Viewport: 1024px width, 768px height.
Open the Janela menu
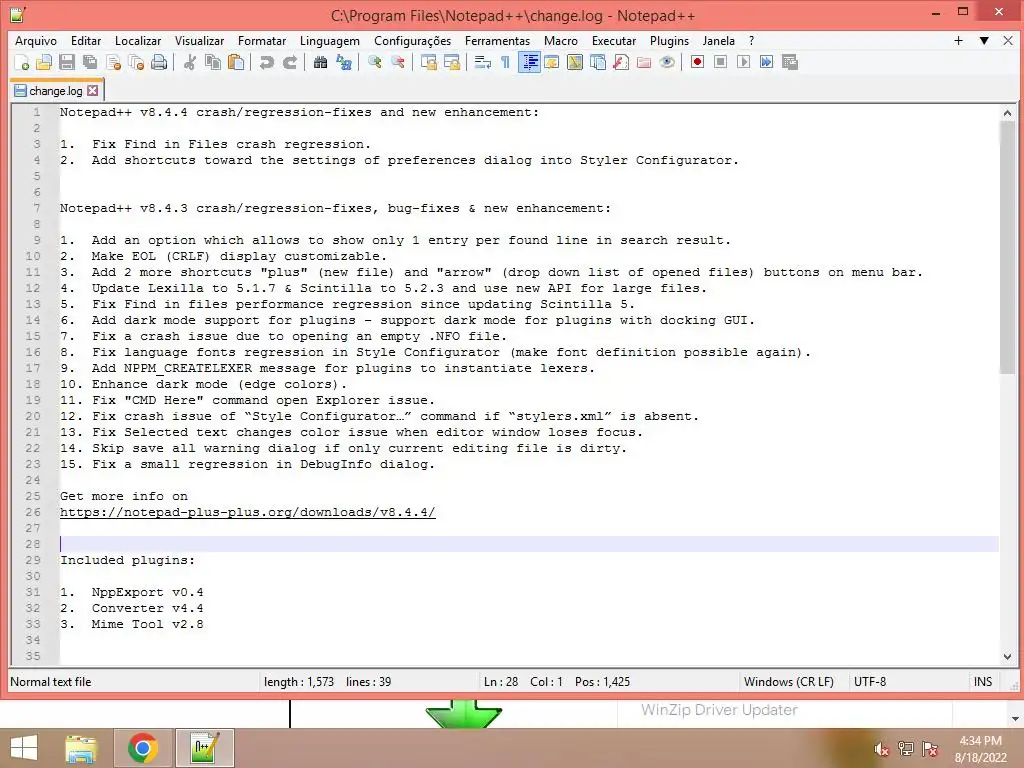tap(718, 40)
